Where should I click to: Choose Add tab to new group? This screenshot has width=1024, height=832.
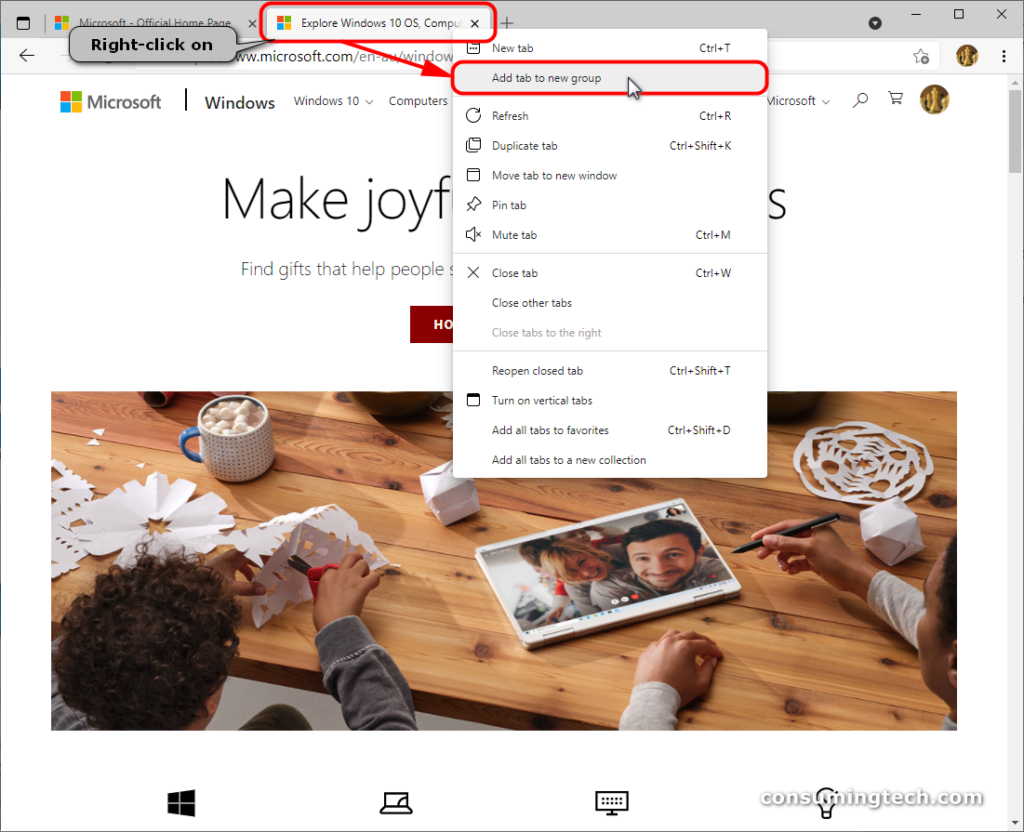(x=610, y=78)
